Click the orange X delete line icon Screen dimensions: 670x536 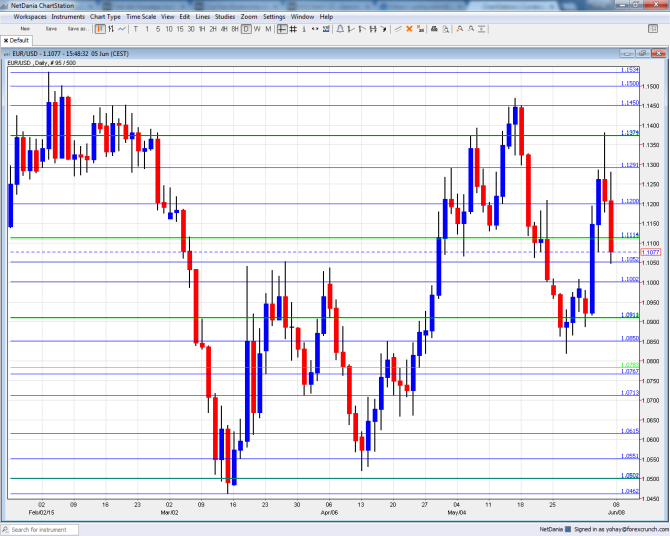[x=409, y=29]
